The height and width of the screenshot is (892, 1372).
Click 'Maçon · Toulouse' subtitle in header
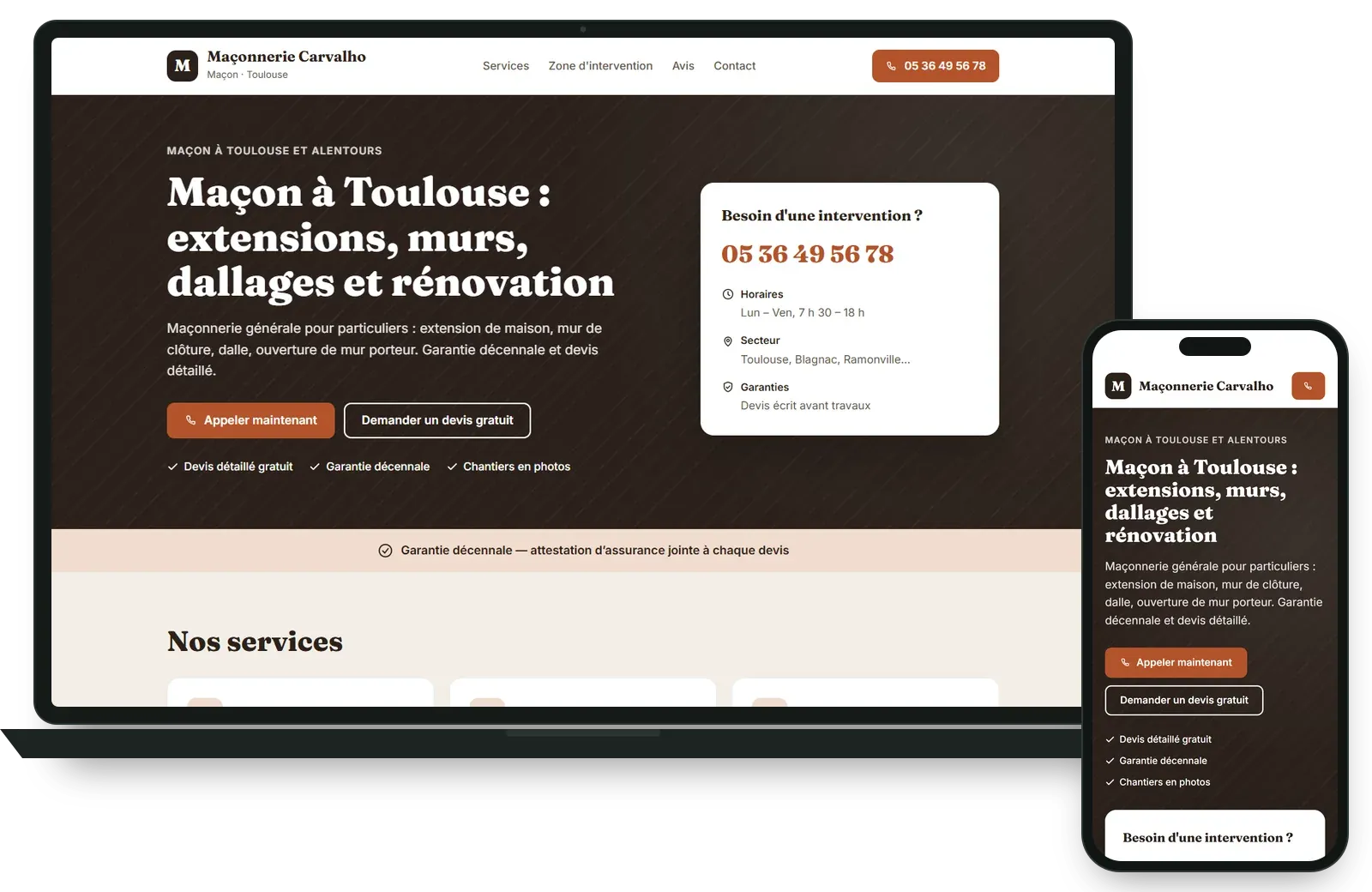click(247, 75)
